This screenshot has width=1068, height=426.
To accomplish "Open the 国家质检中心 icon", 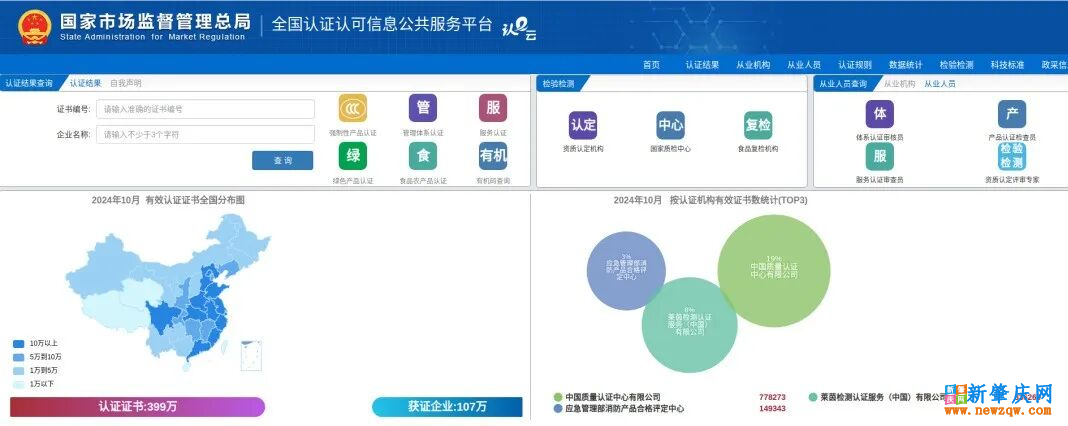I will 670,126.
